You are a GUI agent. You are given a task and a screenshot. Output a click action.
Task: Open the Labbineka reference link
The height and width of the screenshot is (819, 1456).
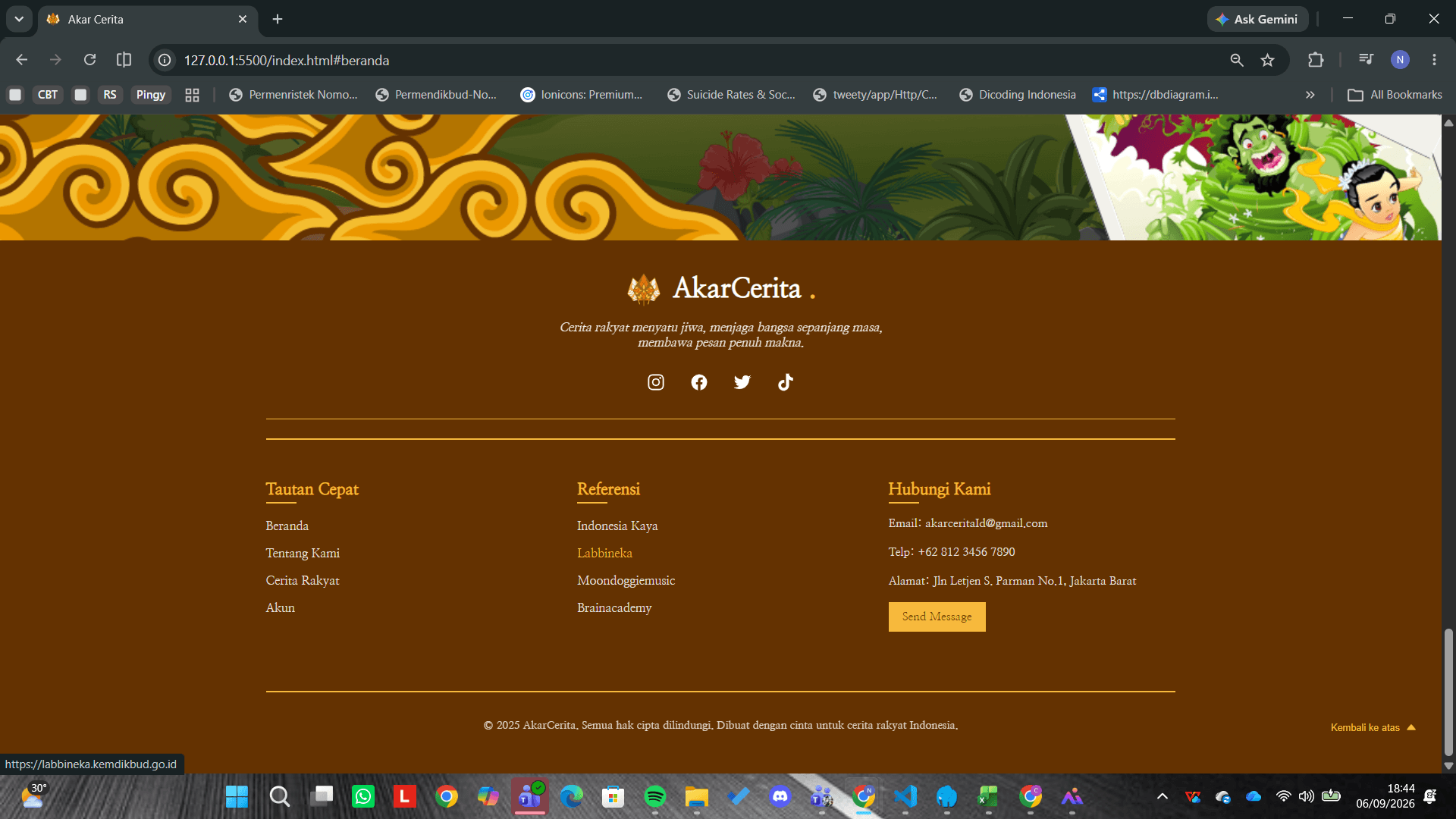[604, 553]
